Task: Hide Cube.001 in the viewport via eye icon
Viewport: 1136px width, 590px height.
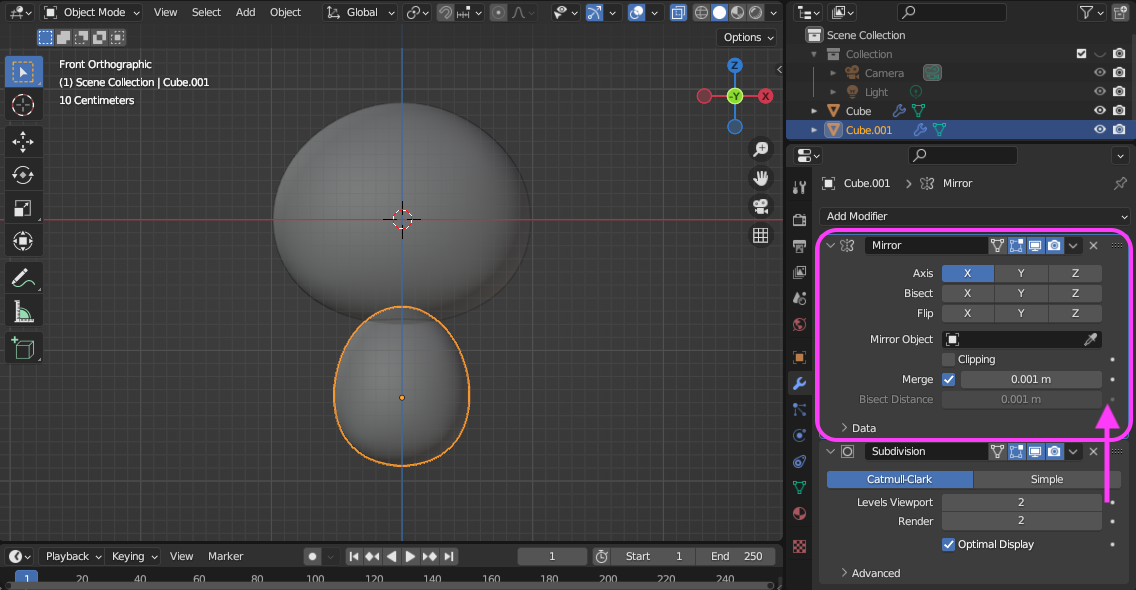Action: (x=1099, y=129)
